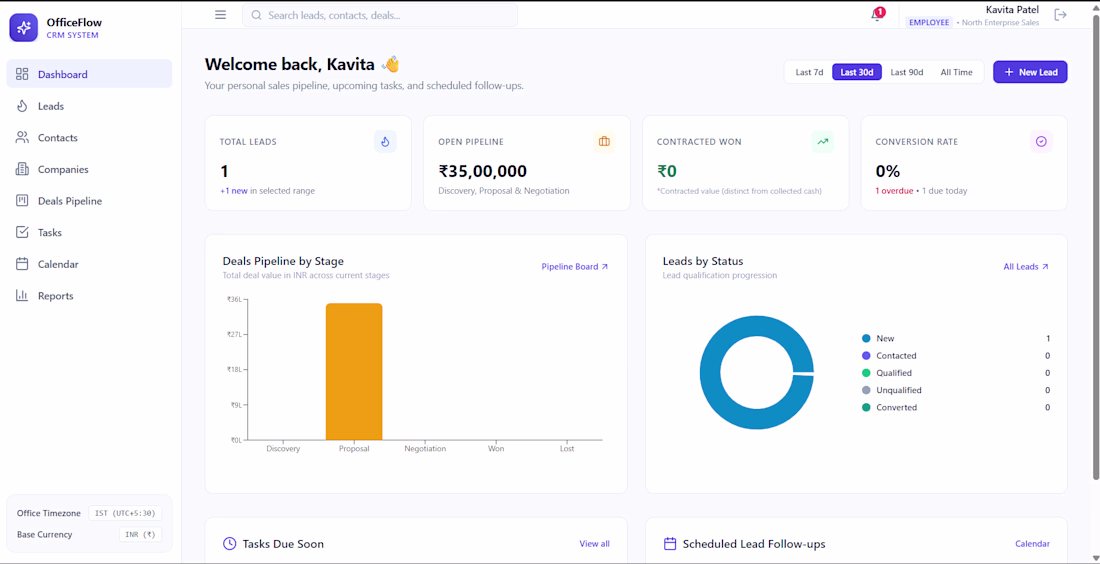Click the search magnifier icon
Image resolution: width=1100 pixels, height=564 pixels.
pos(256,15)
